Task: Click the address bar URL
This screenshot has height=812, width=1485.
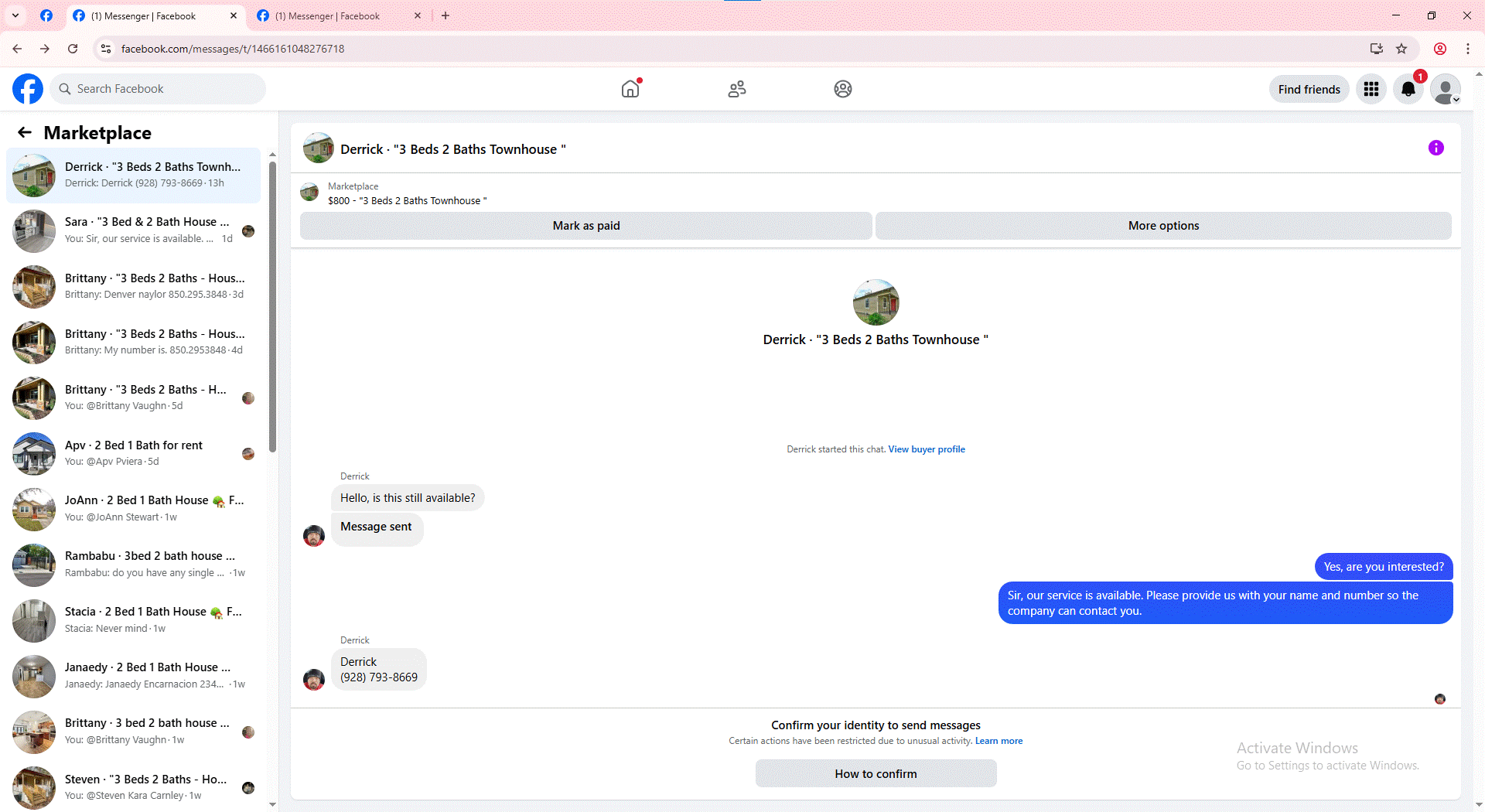Action: point(233,49)
